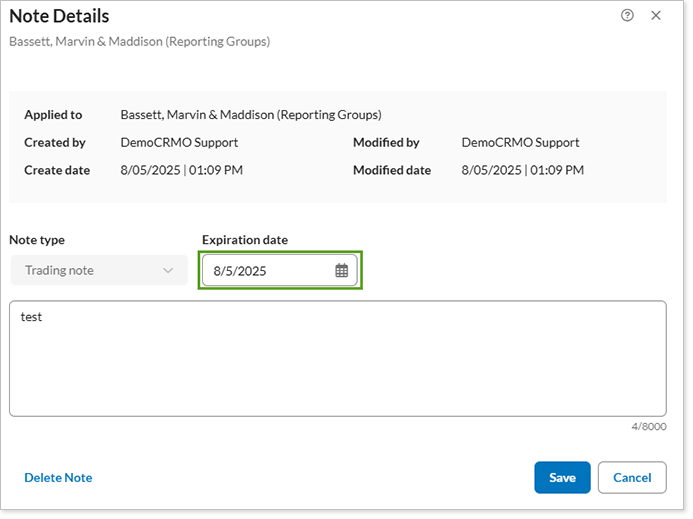Click into the note text area containing 'test'

(x=337, y=358)
